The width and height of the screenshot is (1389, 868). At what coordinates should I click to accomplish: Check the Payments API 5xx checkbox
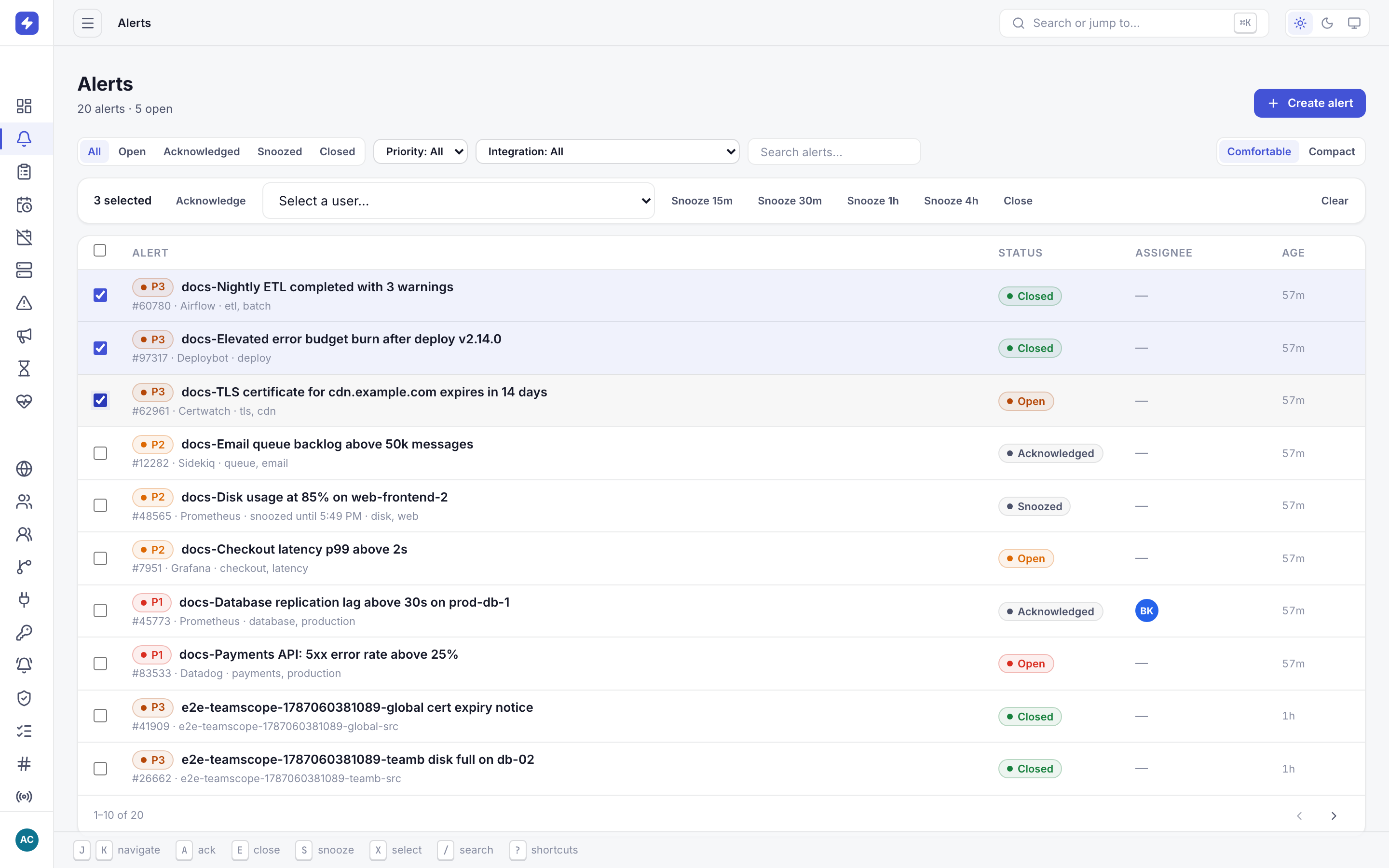pos(100,663)
